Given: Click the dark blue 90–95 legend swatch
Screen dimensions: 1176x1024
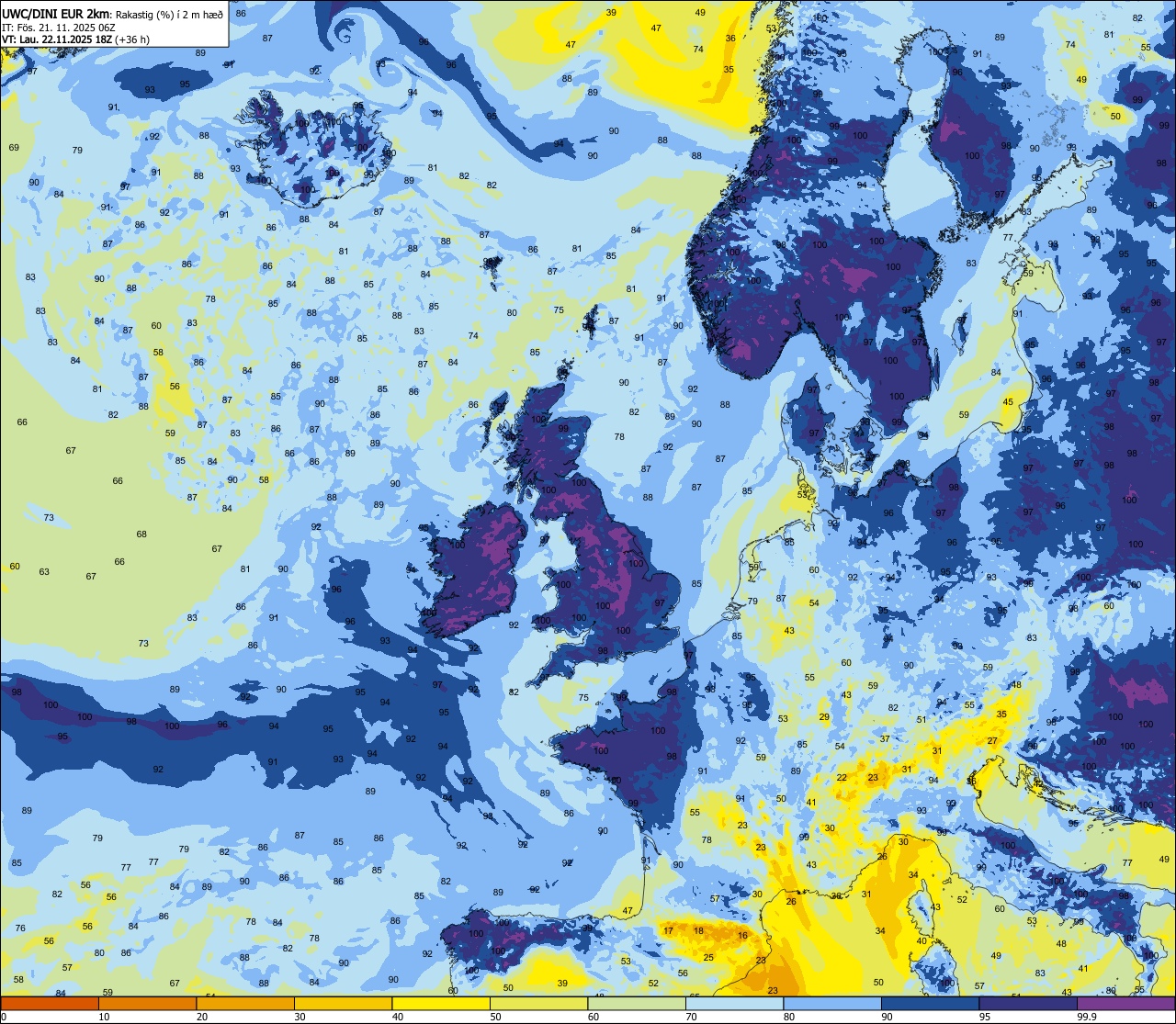Looking at the screenshot, I should coord(930,1003).
